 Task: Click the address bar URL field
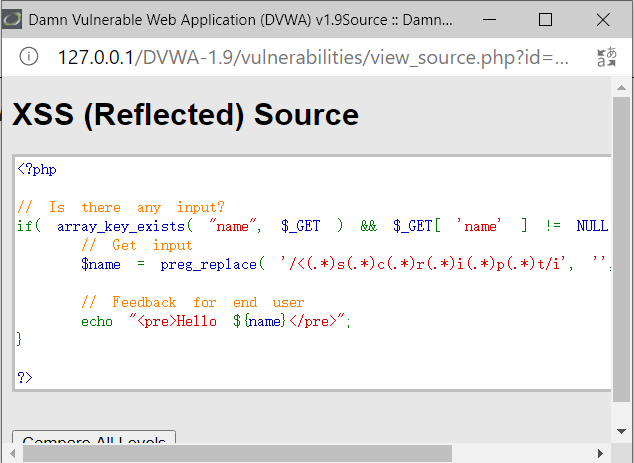pyautogui.click(x=313, y=57)
